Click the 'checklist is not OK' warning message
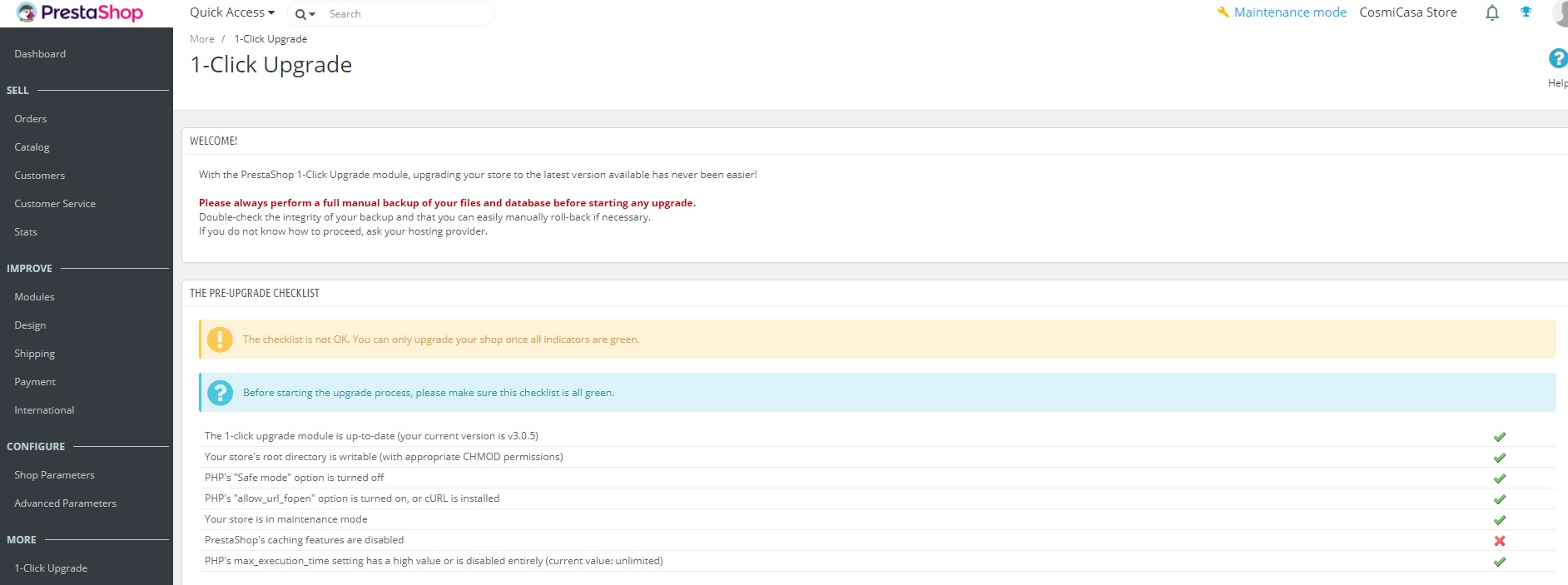 coord(441,340)
